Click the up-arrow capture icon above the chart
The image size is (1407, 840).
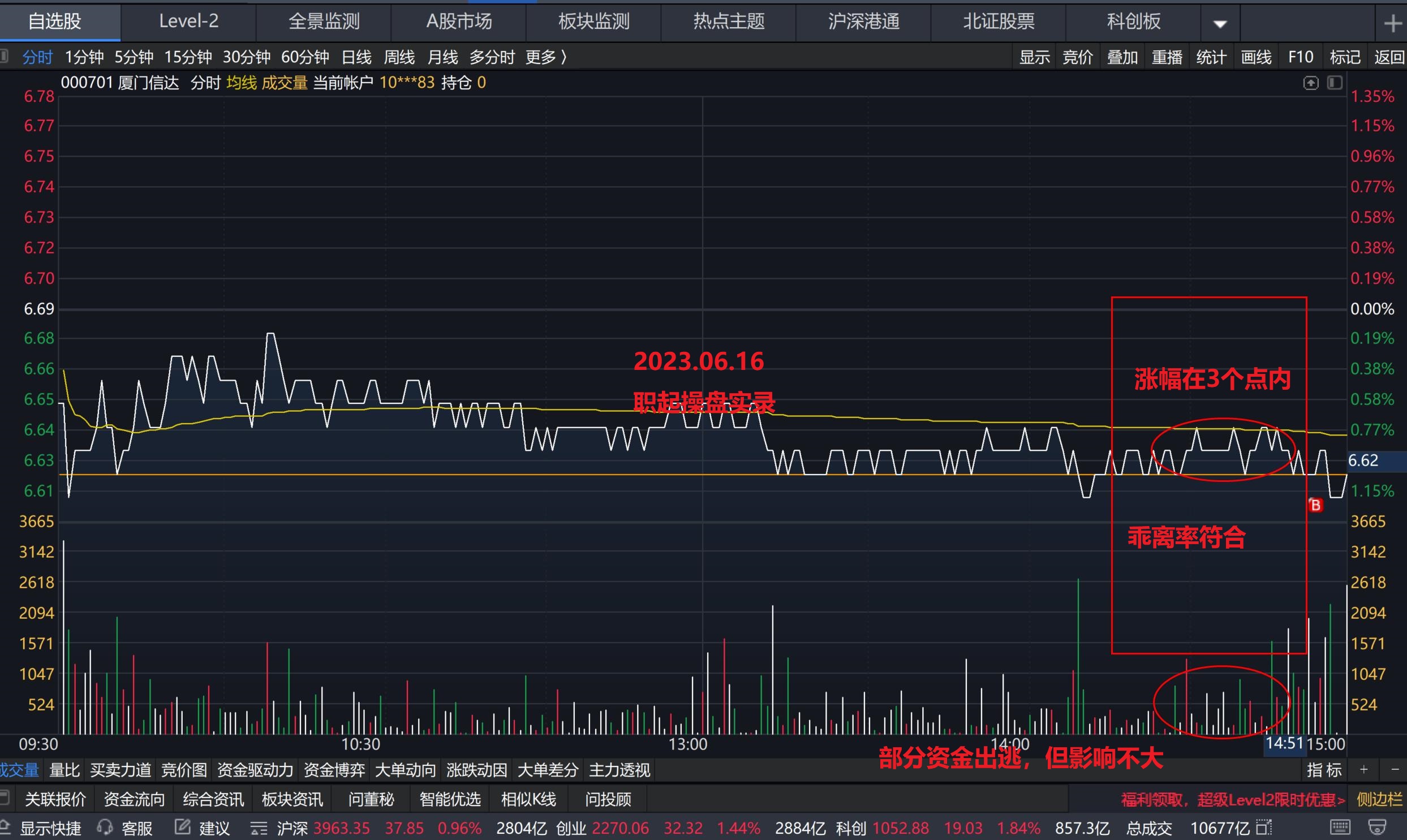(1311, 83)
